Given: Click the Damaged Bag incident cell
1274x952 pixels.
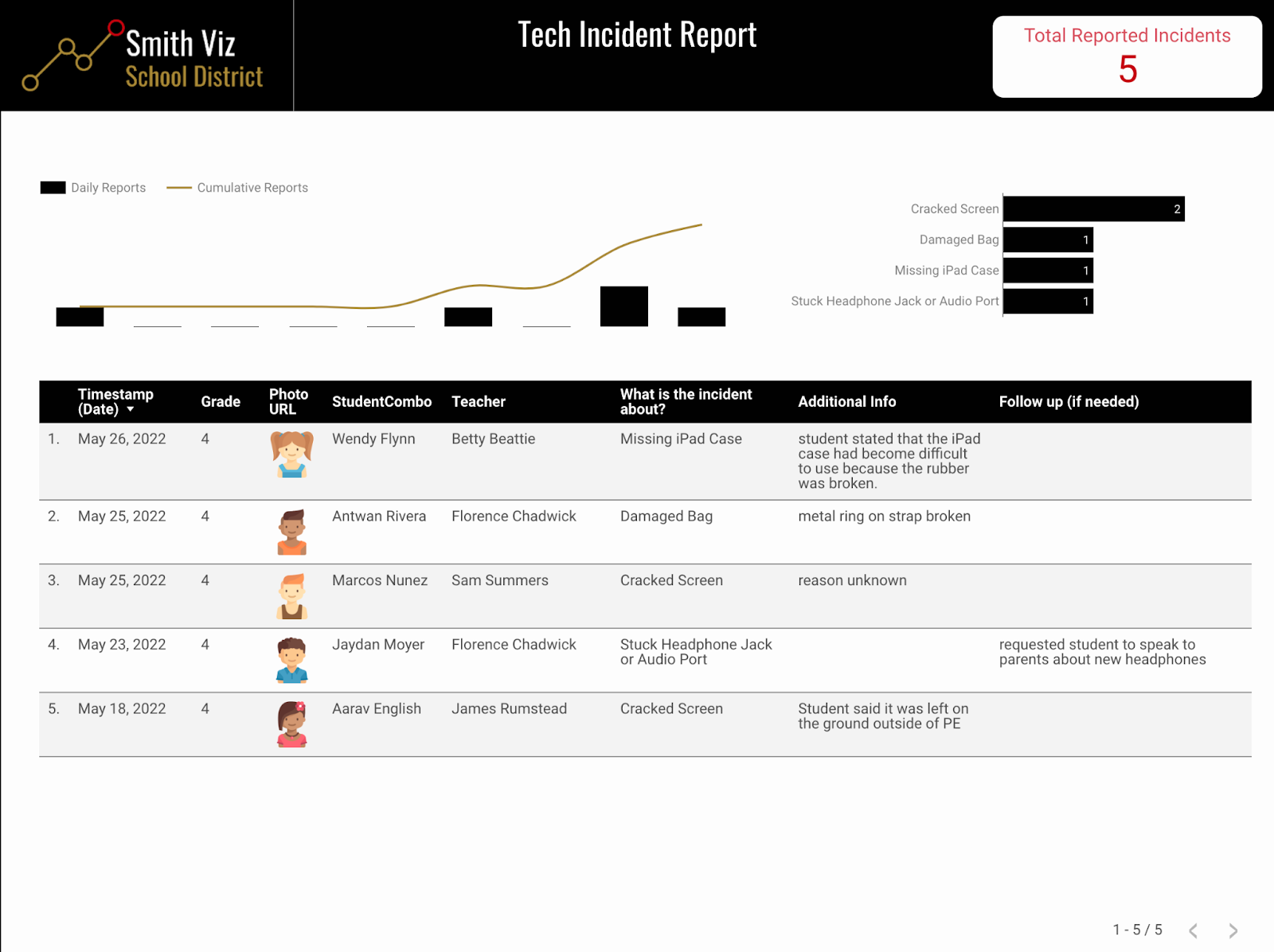Looking at the screenshot, I should point(666,516).
